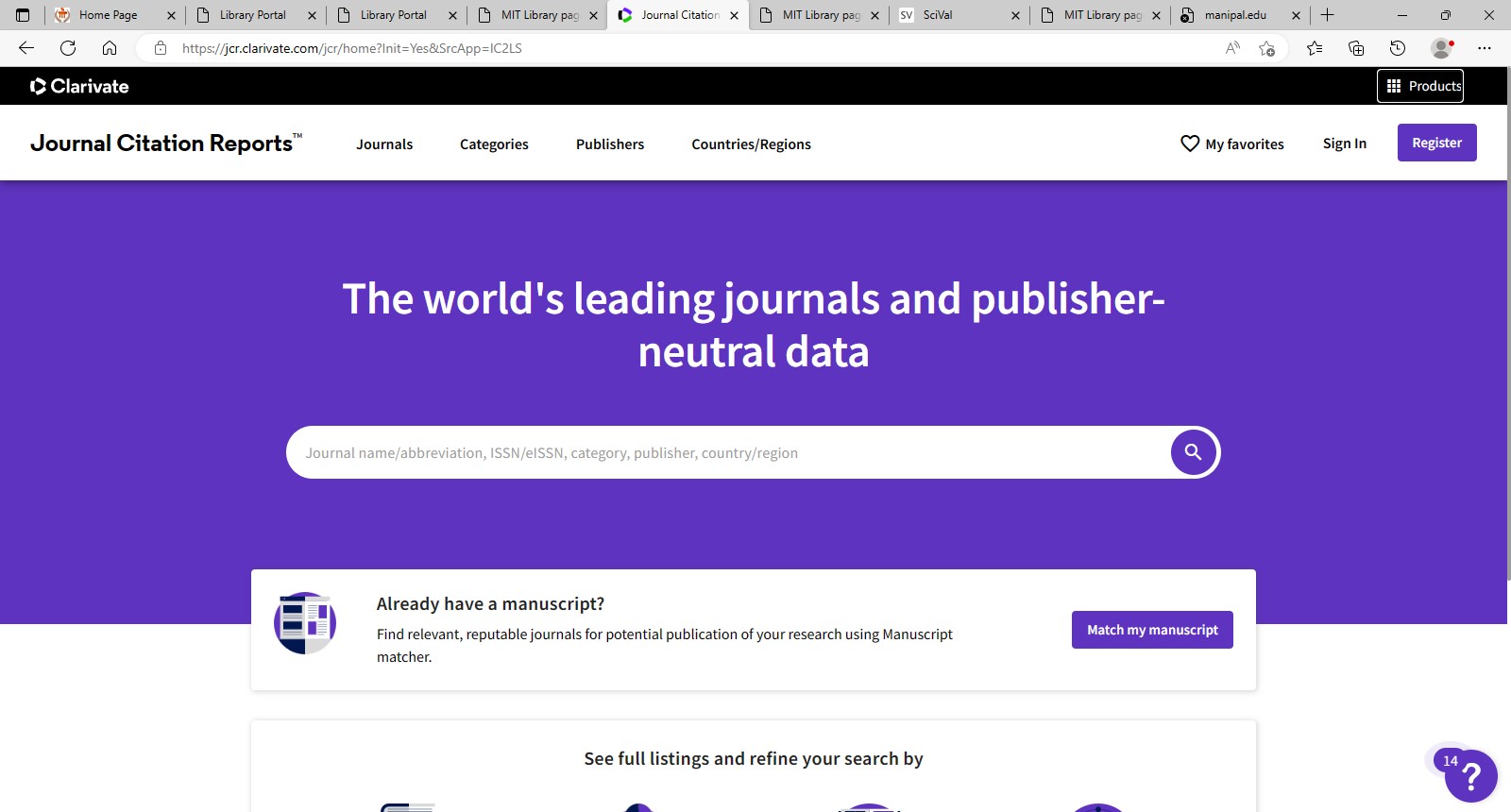The image size is (1511, 812).
Task: Open the Journals navigation menu
Action: point(384,144)
